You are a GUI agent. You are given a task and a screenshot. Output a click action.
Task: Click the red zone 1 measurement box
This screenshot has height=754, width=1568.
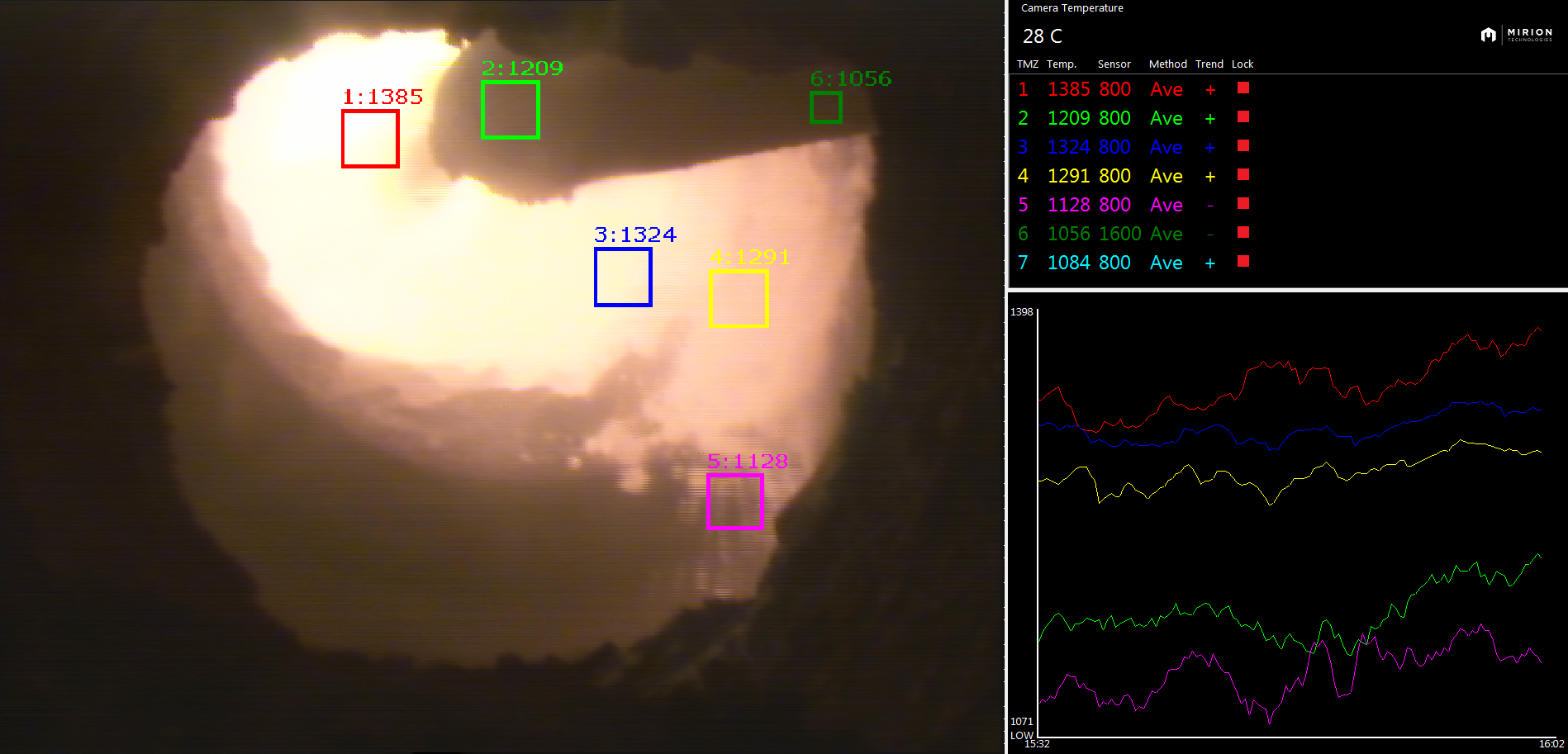pyautogui.click(x=370, y=139)
